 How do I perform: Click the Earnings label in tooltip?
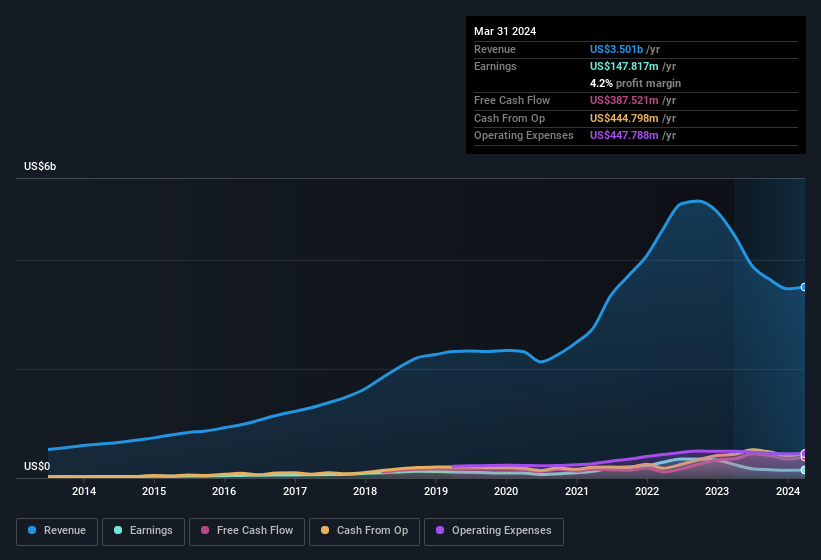495,66
